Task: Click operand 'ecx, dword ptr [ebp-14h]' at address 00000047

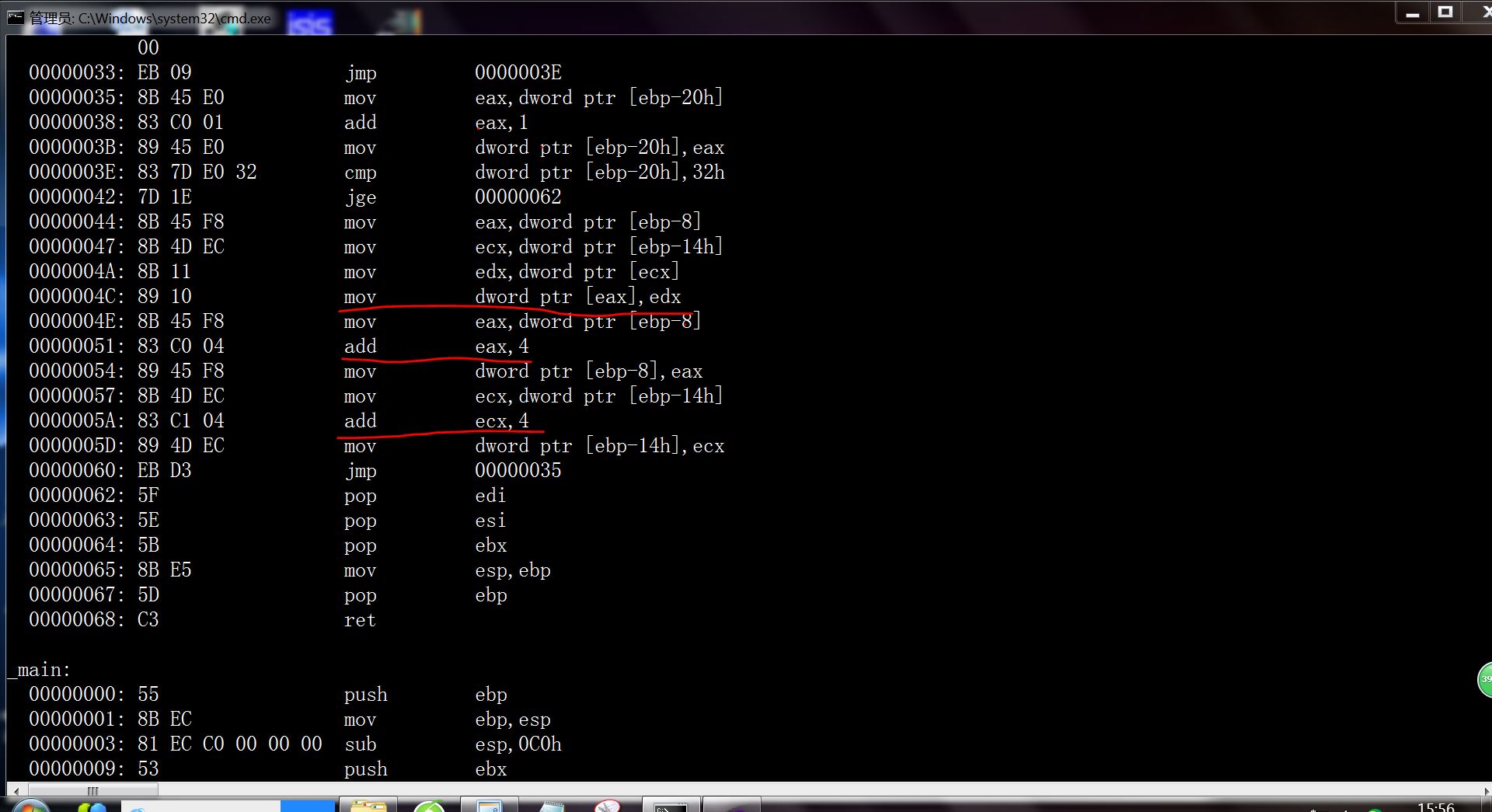Action: click(x=599, y=247)
